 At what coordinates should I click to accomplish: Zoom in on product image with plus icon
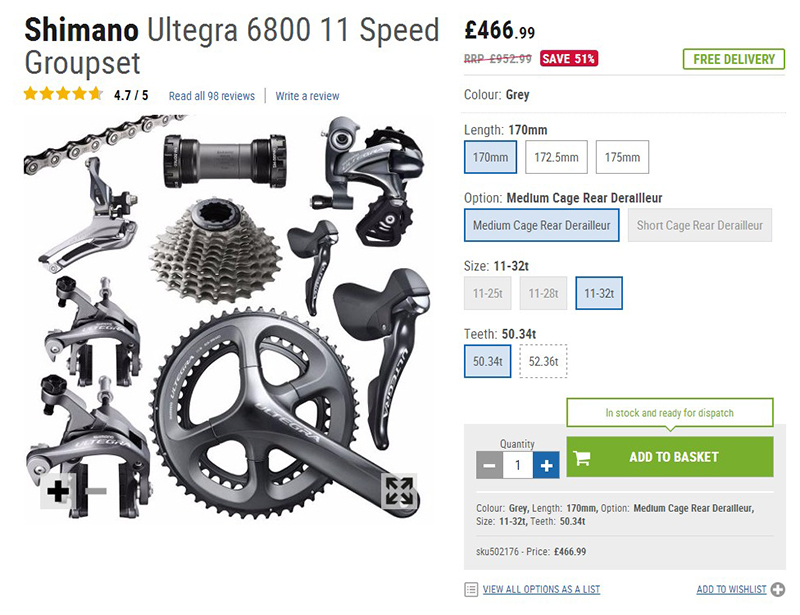(x=57, y=491)
